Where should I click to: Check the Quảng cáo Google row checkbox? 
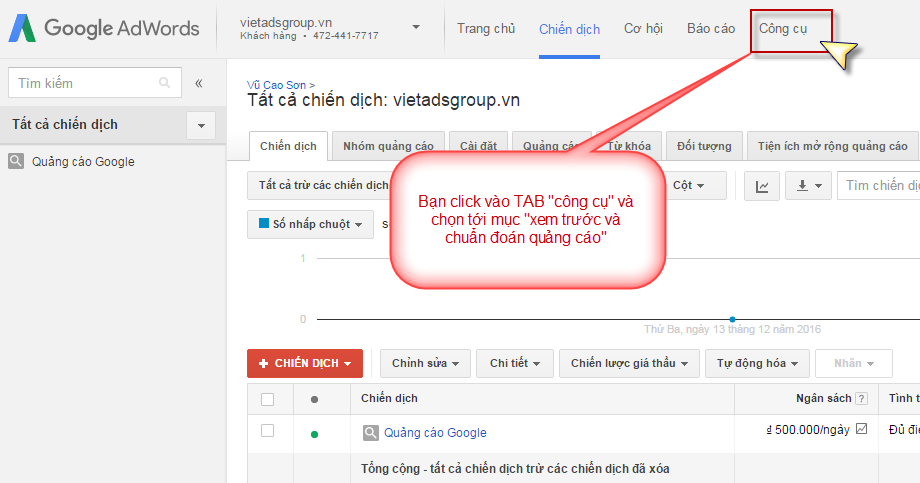(x=268, y=431)
